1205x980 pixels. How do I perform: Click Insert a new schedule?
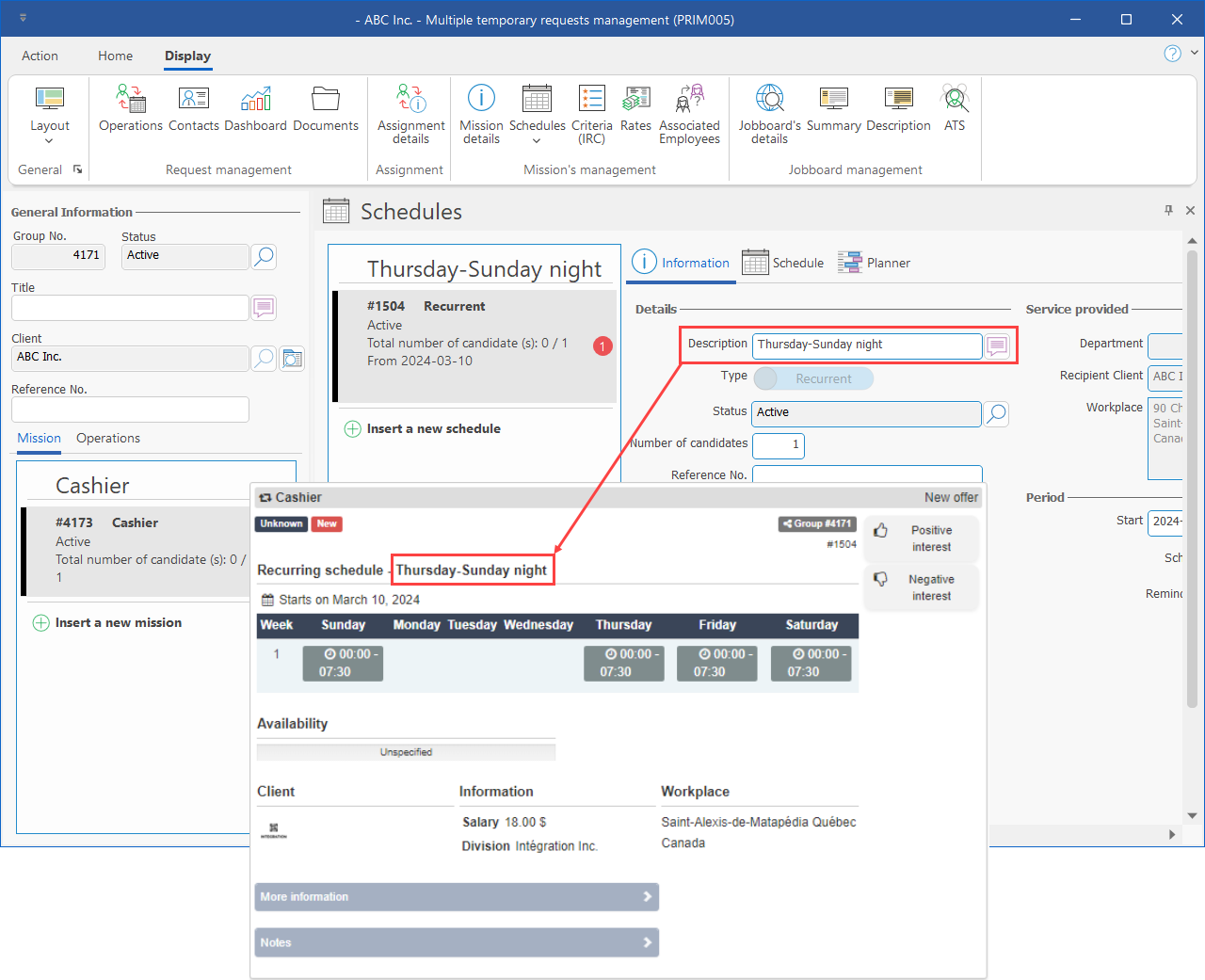(433, 428)
